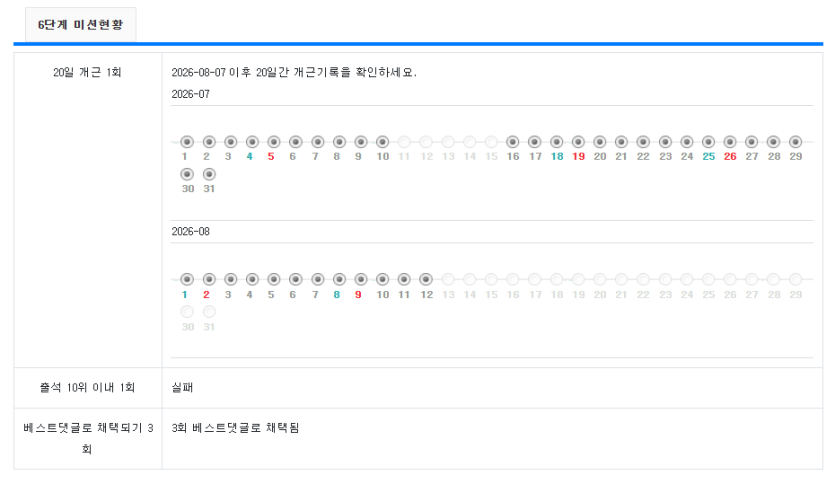835x484 pixels.
Task: Open the 6단계 미션현황 tab
Action: (x=80, y=24)
